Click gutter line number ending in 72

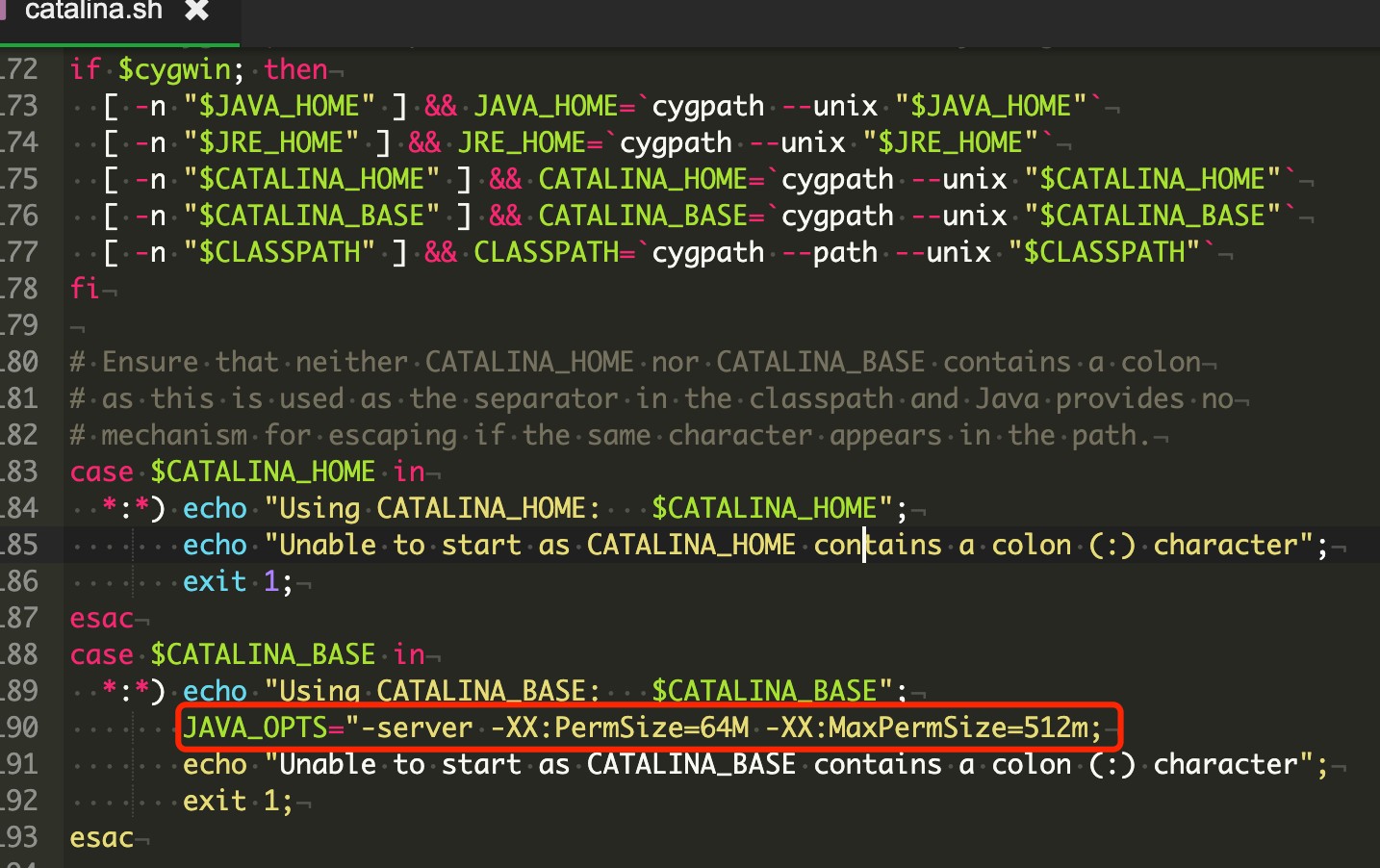(x=21, y=69)
